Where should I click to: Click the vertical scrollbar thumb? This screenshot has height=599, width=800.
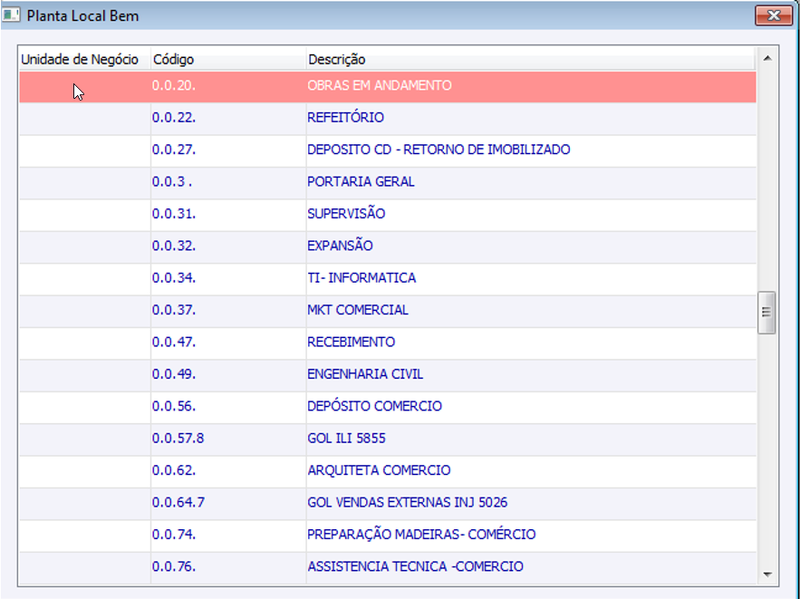[x=767, y=312]
